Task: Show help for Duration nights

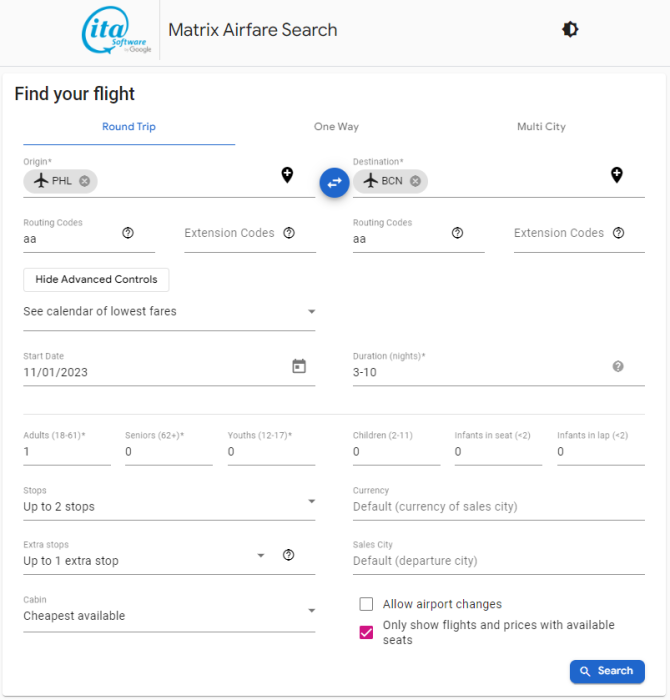Action: pos(618,366)
